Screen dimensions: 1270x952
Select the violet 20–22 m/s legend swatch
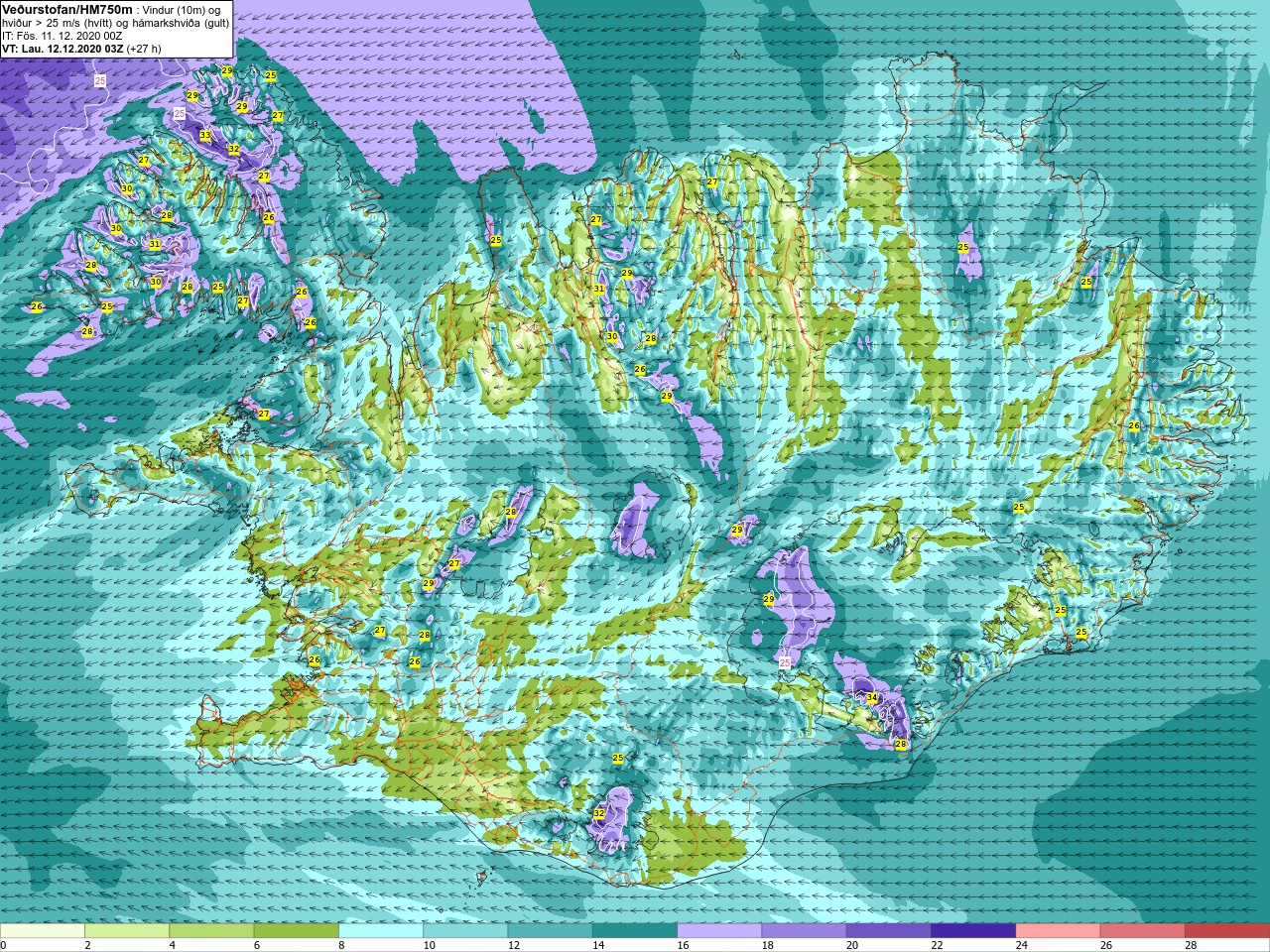click(x=889, y=931)
